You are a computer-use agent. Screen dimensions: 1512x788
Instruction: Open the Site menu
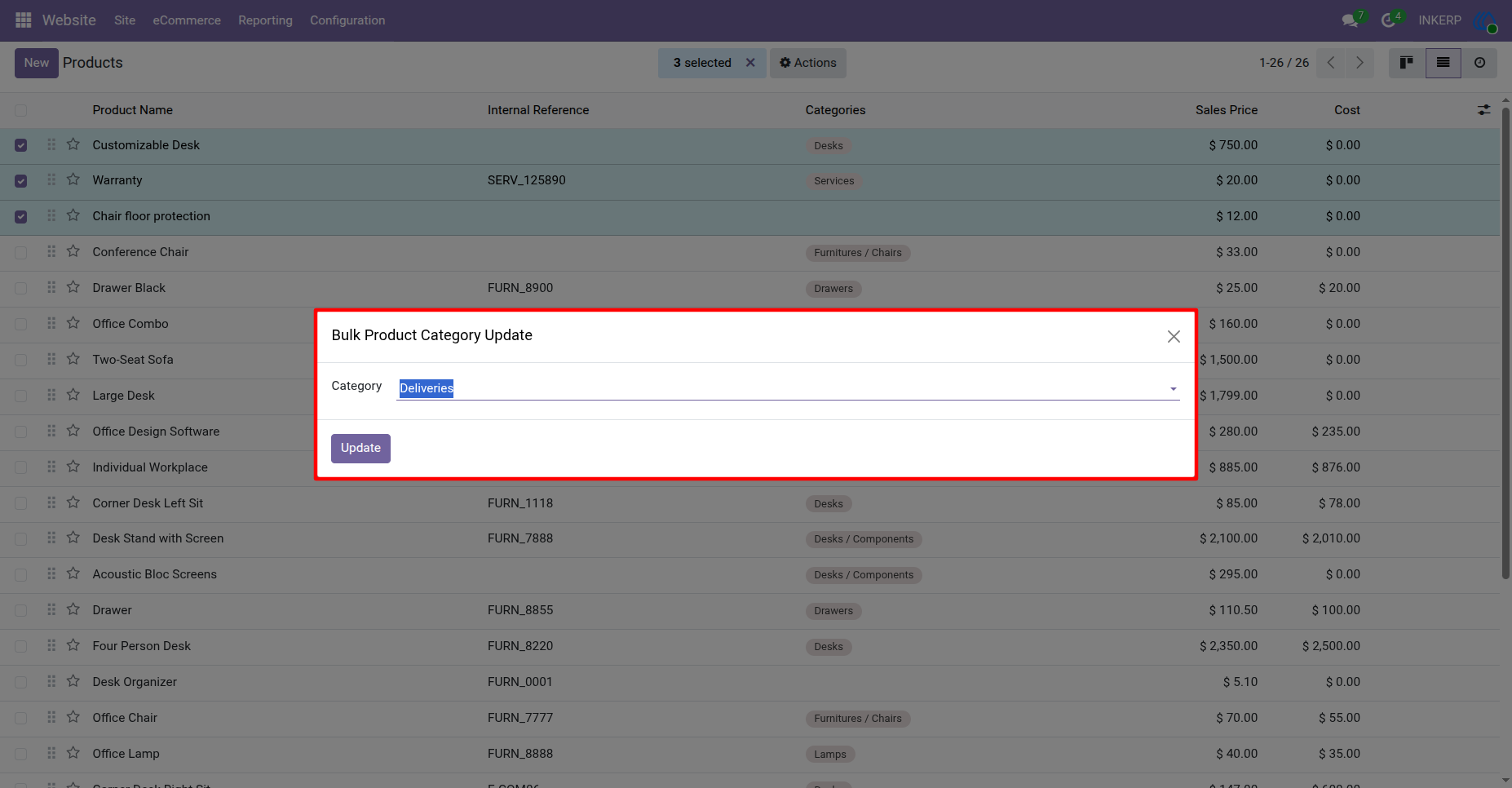point(125,20)
